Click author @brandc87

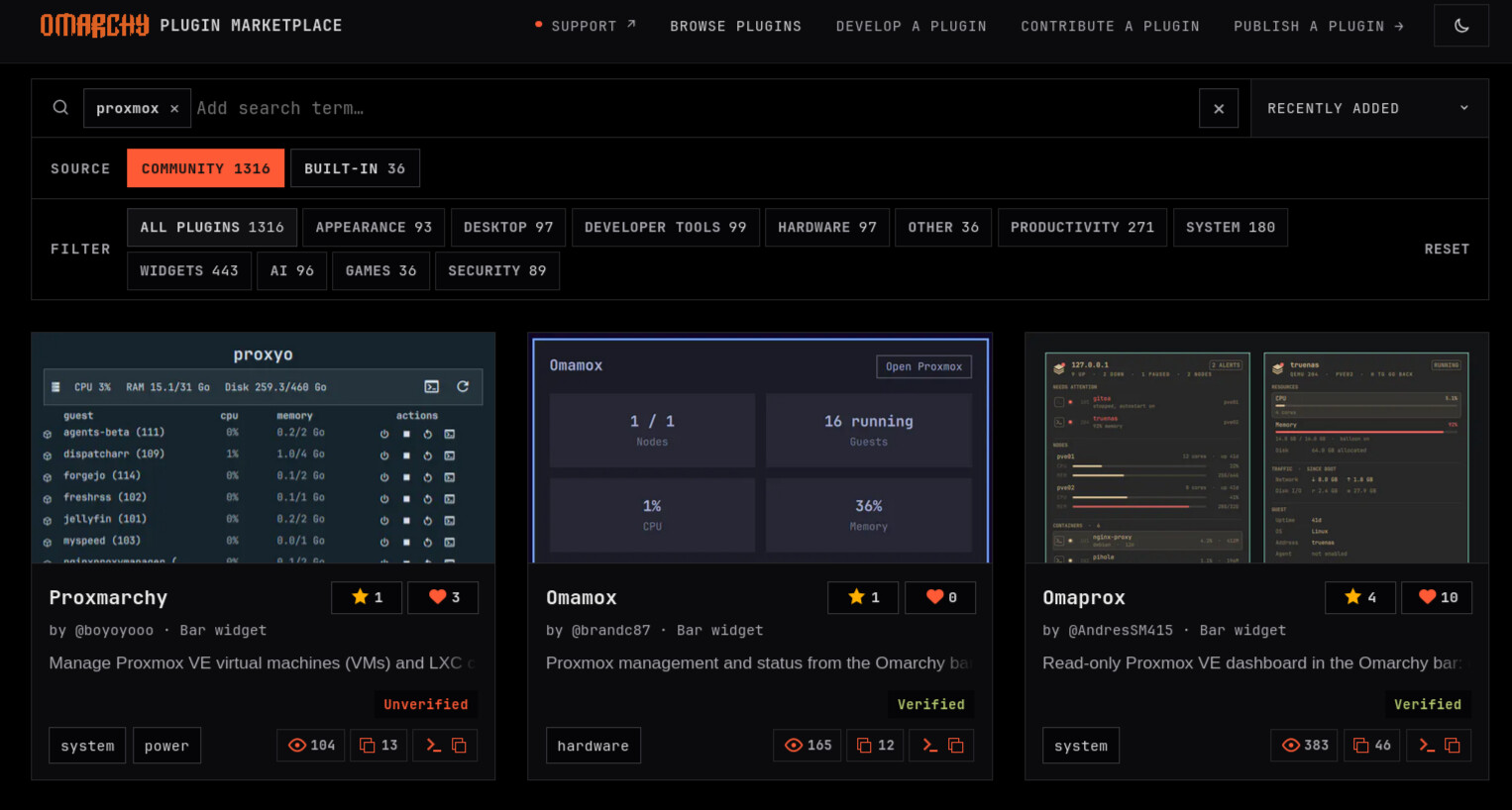click(611, 631)
